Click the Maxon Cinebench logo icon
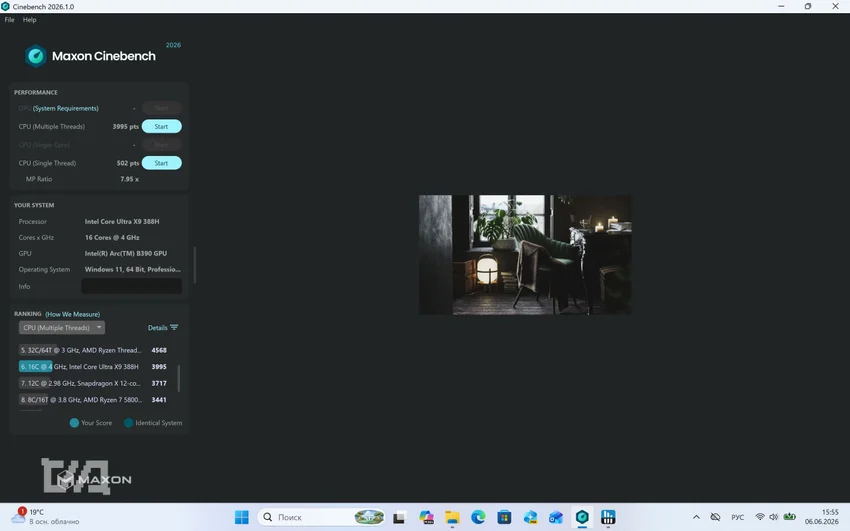This screenshot has height=531, width=850. (x=36, y=56)
